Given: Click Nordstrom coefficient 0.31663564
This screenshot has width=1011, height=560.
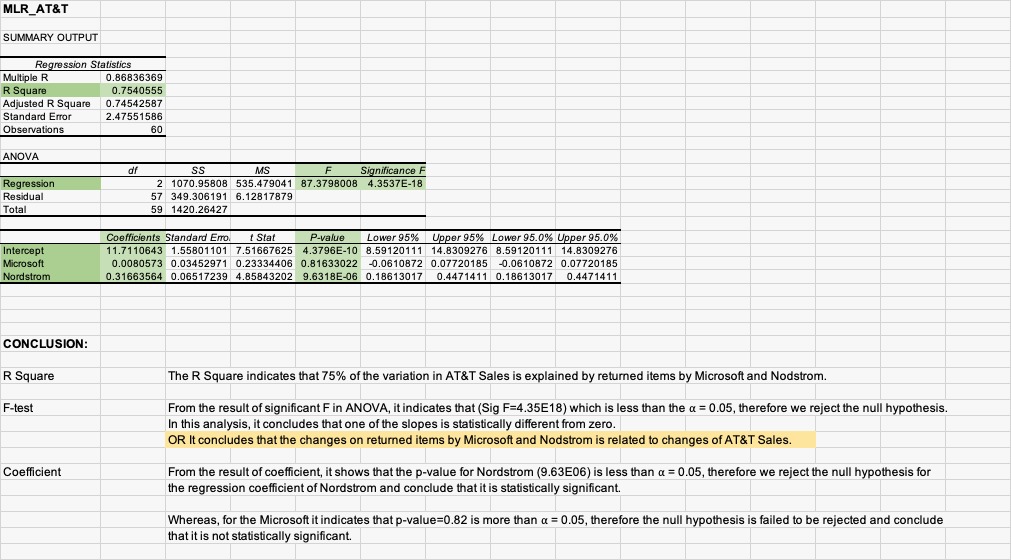Looking at the screenshot, I should tap(133, 276).
